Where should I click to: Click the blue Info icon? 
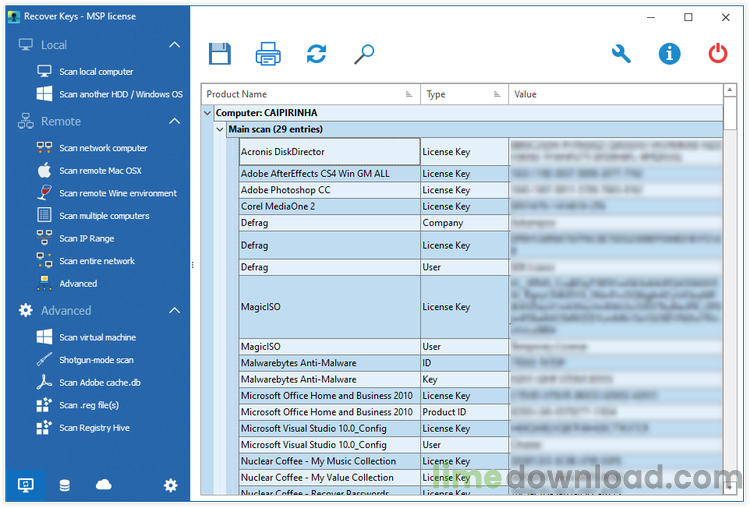[669, 54]
